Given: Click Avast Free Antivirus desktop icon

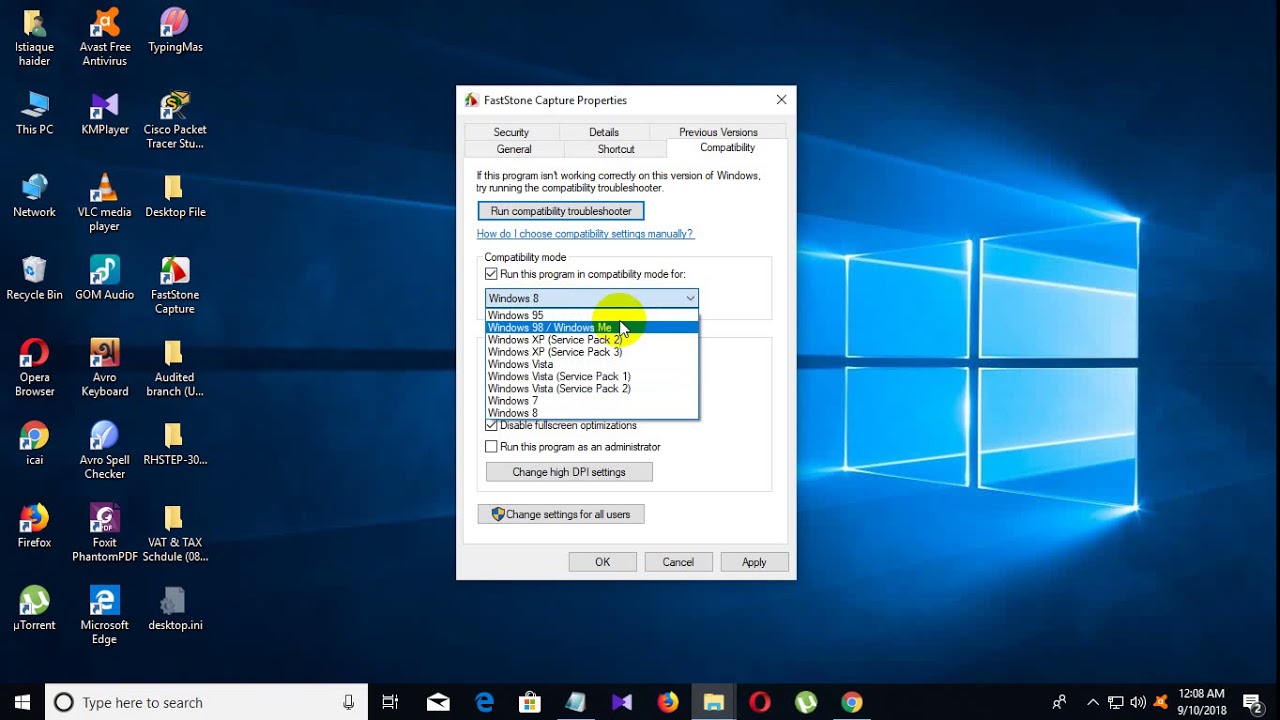Looking at the screenshot, I should point(104,38).
